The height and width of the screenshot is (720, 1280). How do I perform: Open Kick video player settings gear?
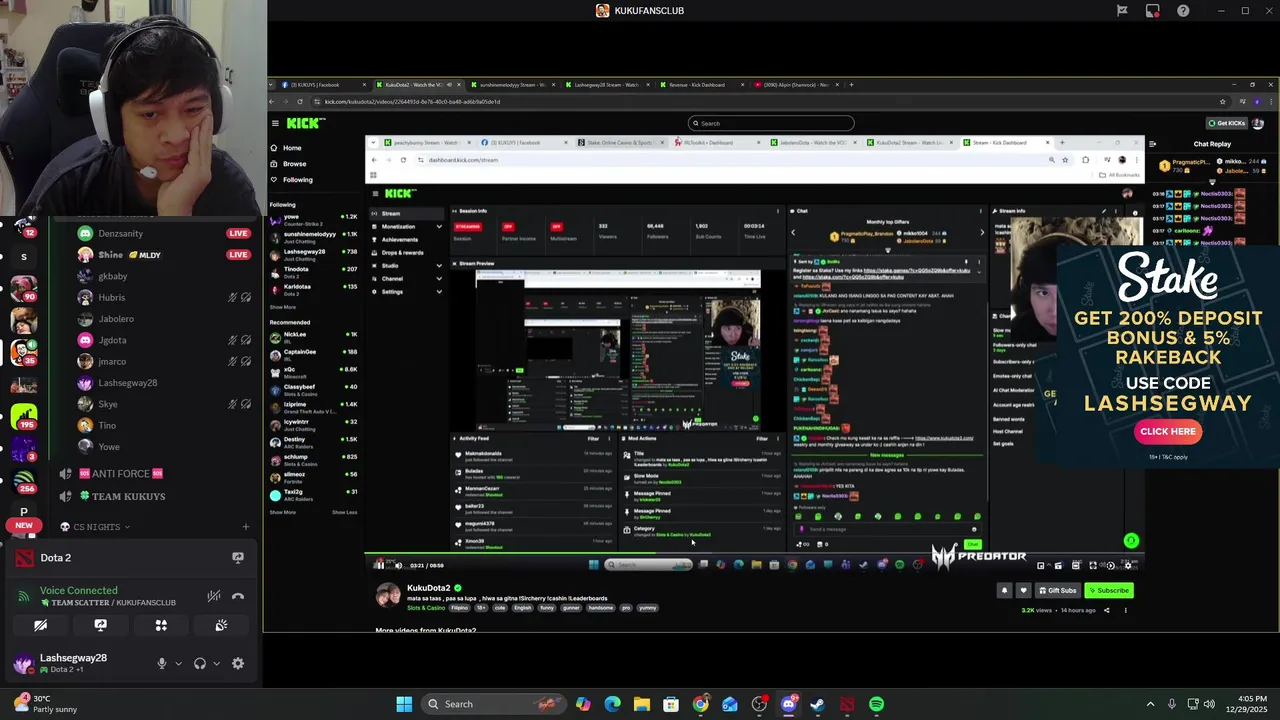point(1129,565)
